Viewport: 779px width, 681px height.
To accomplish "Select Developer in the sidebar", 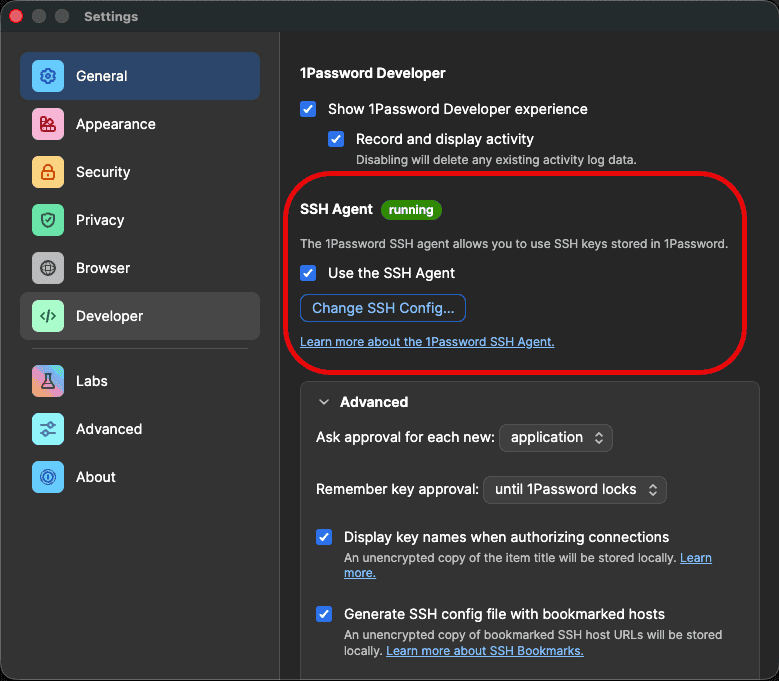I will coord(140,316).
